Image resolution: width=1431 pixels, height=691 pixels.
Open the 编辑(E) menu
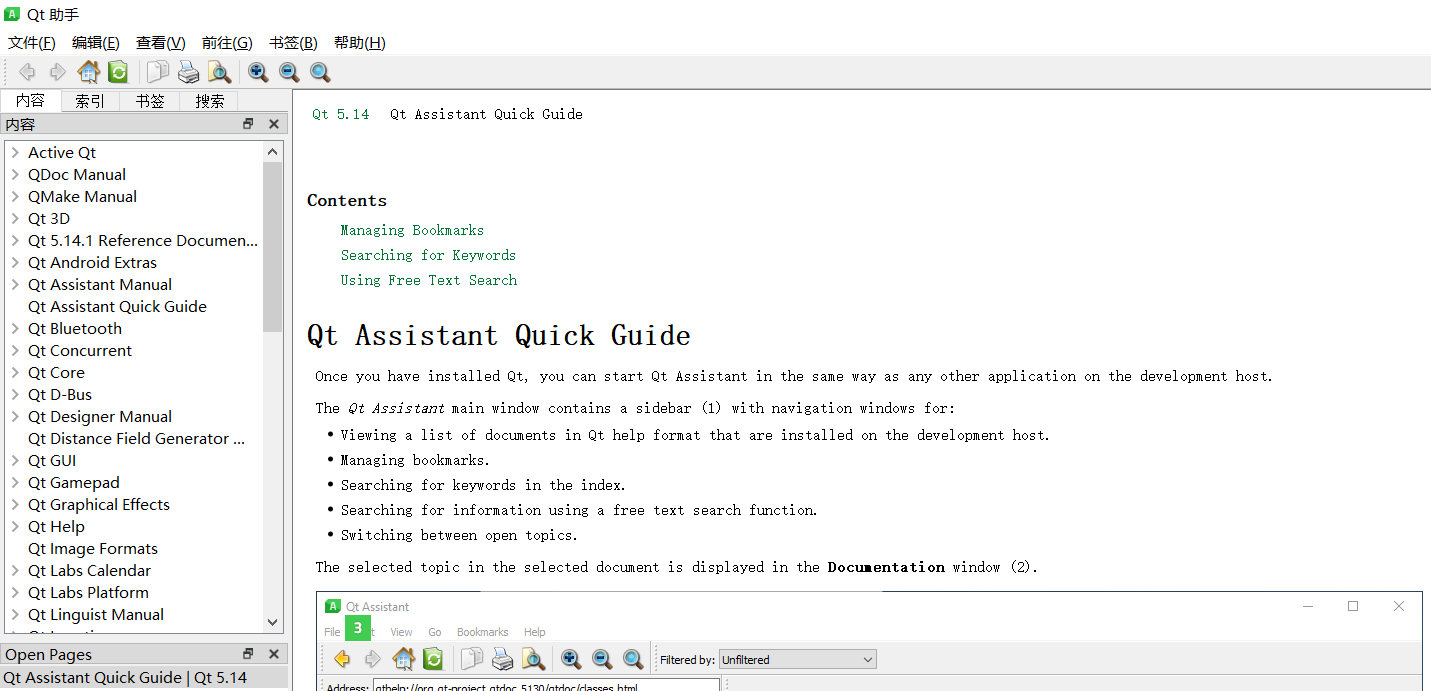coord(96,43)
